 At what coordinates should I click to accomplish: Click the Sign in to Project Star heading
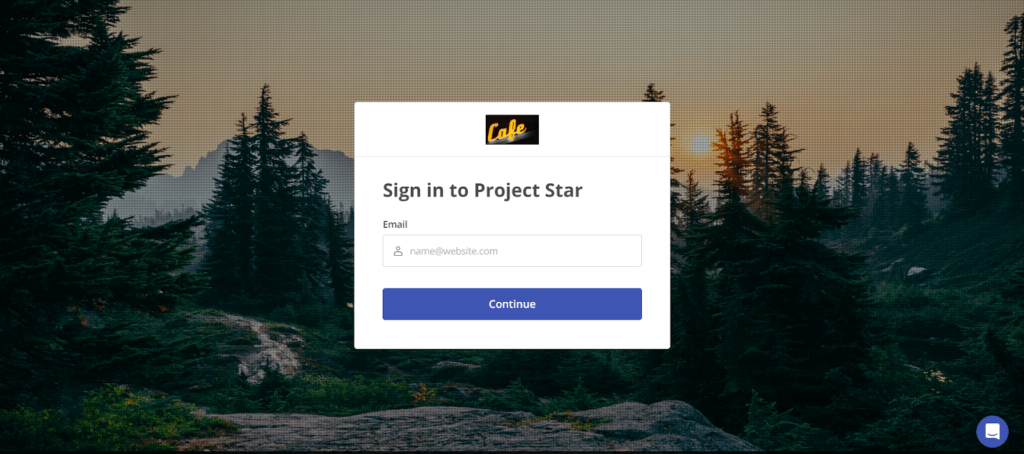point(483,190)
